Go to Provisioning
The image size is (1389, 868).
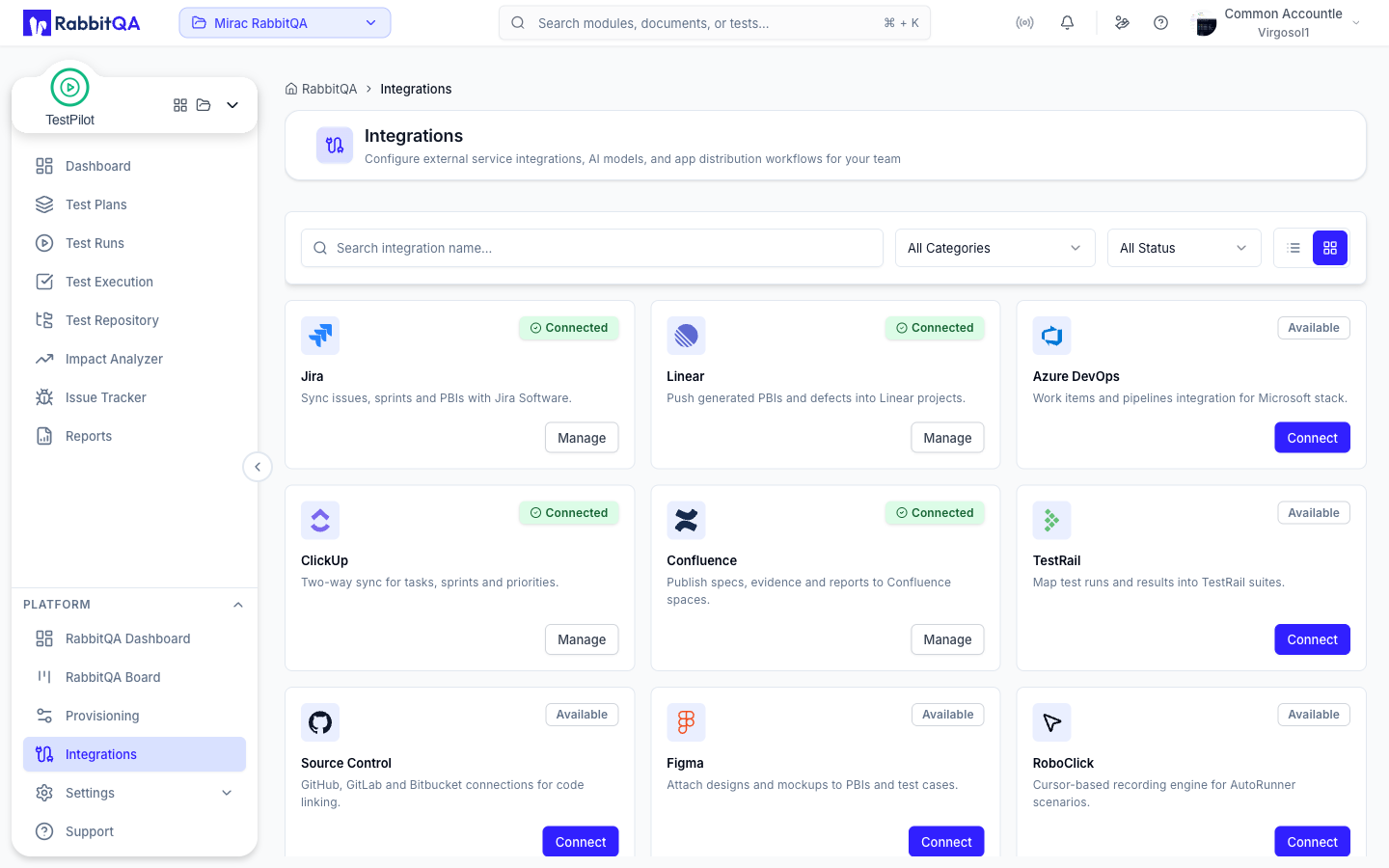pos(134,716)
